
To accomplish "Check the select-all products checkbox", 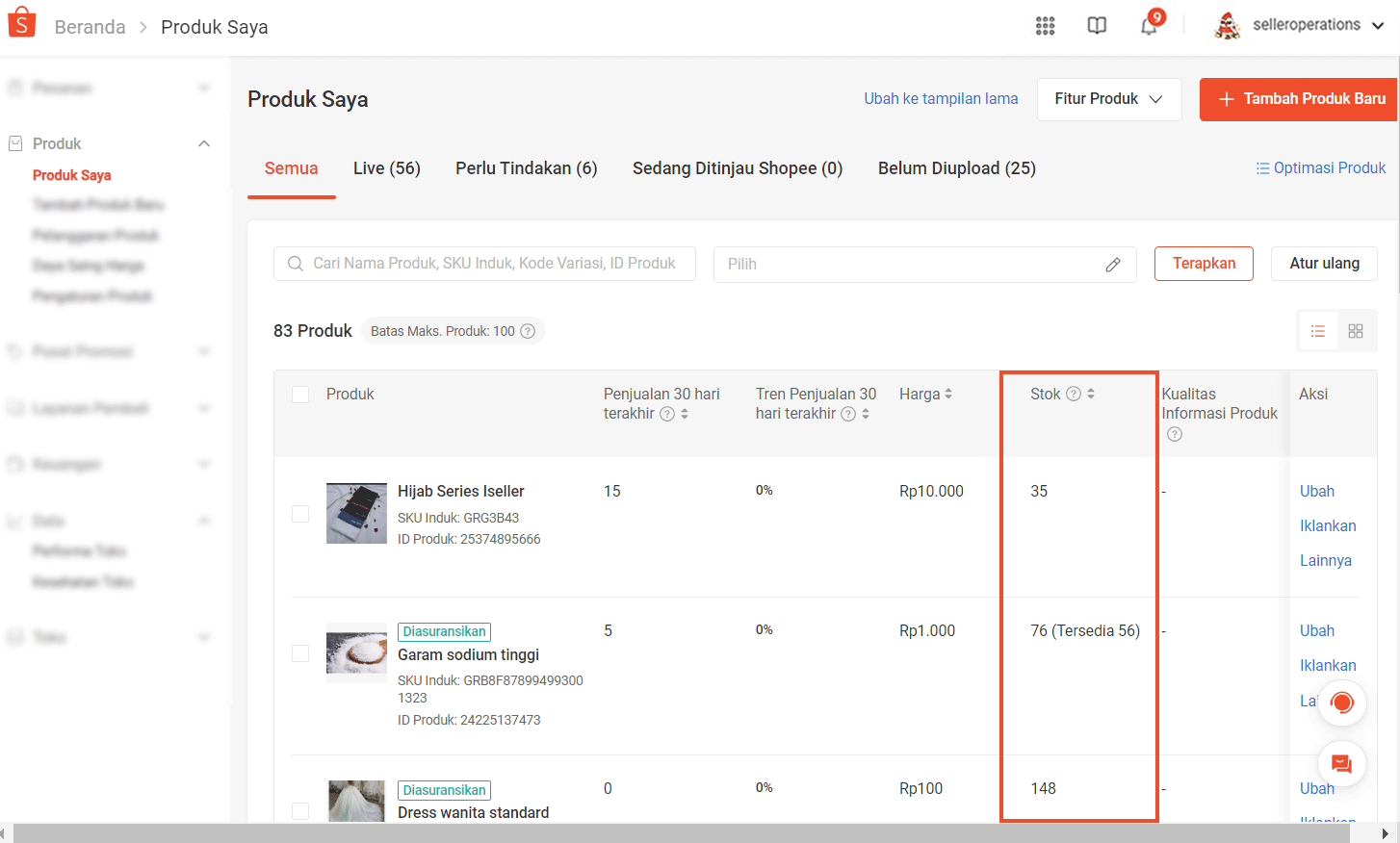I will click(x=300, y=395).
